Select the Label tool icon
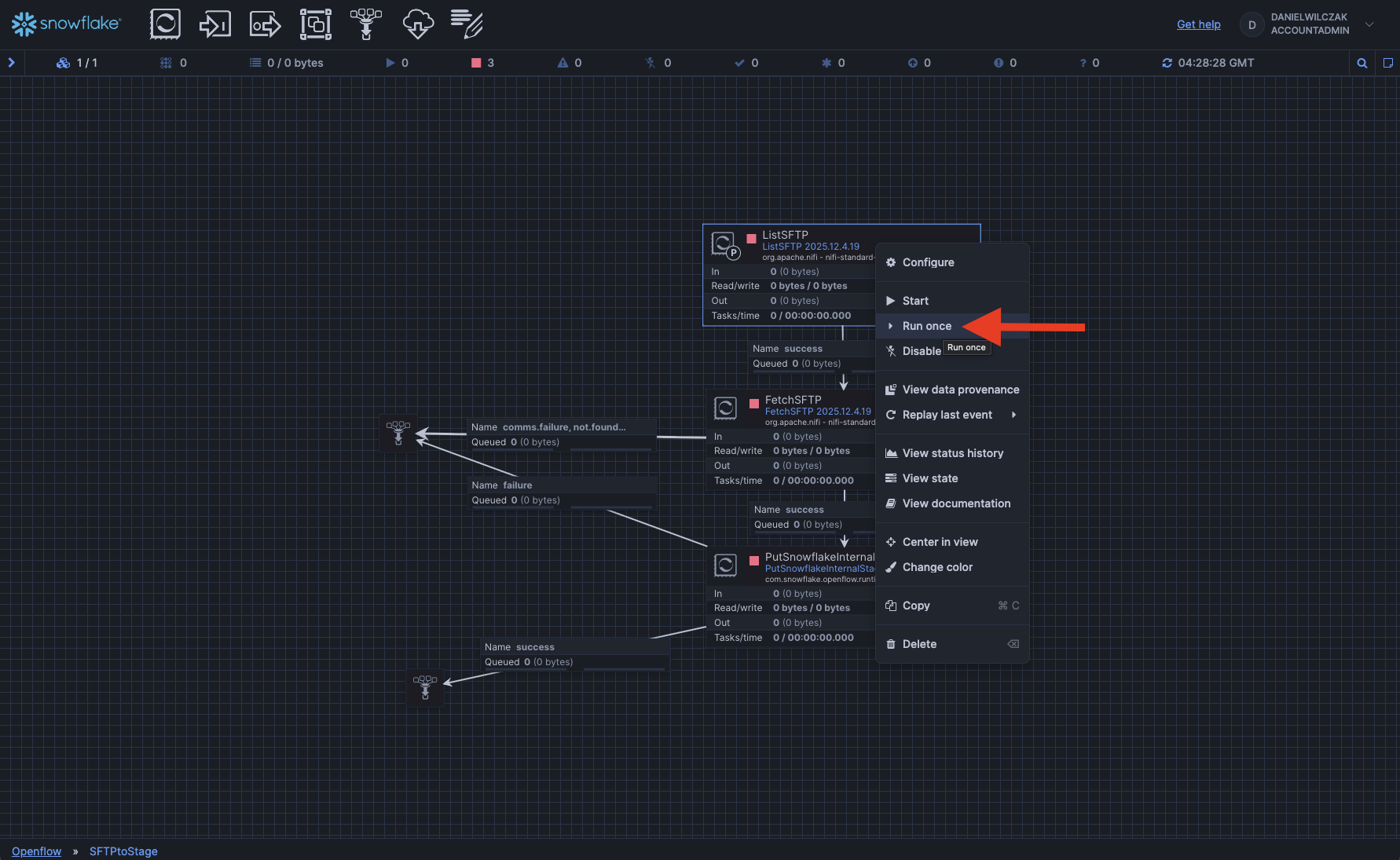The image size is (1400, 860). click(467, 24)
